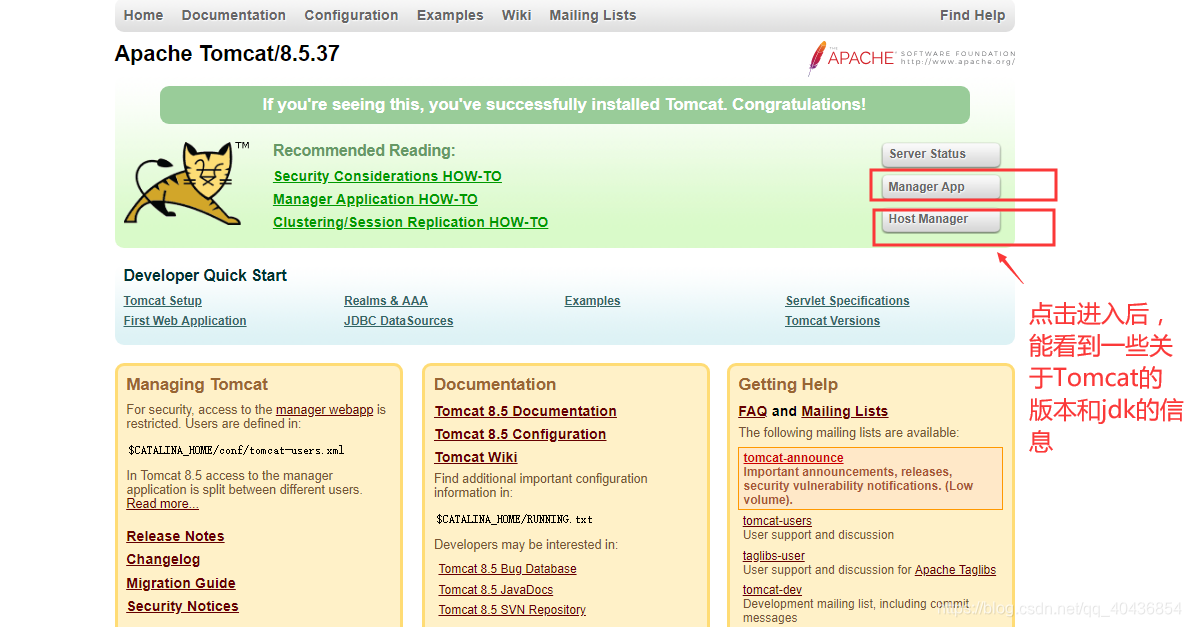This screenshot has width=1191, height=627.
Task: Open Mailing Lists link under Getting Help
Action: (x=845, y=411)
